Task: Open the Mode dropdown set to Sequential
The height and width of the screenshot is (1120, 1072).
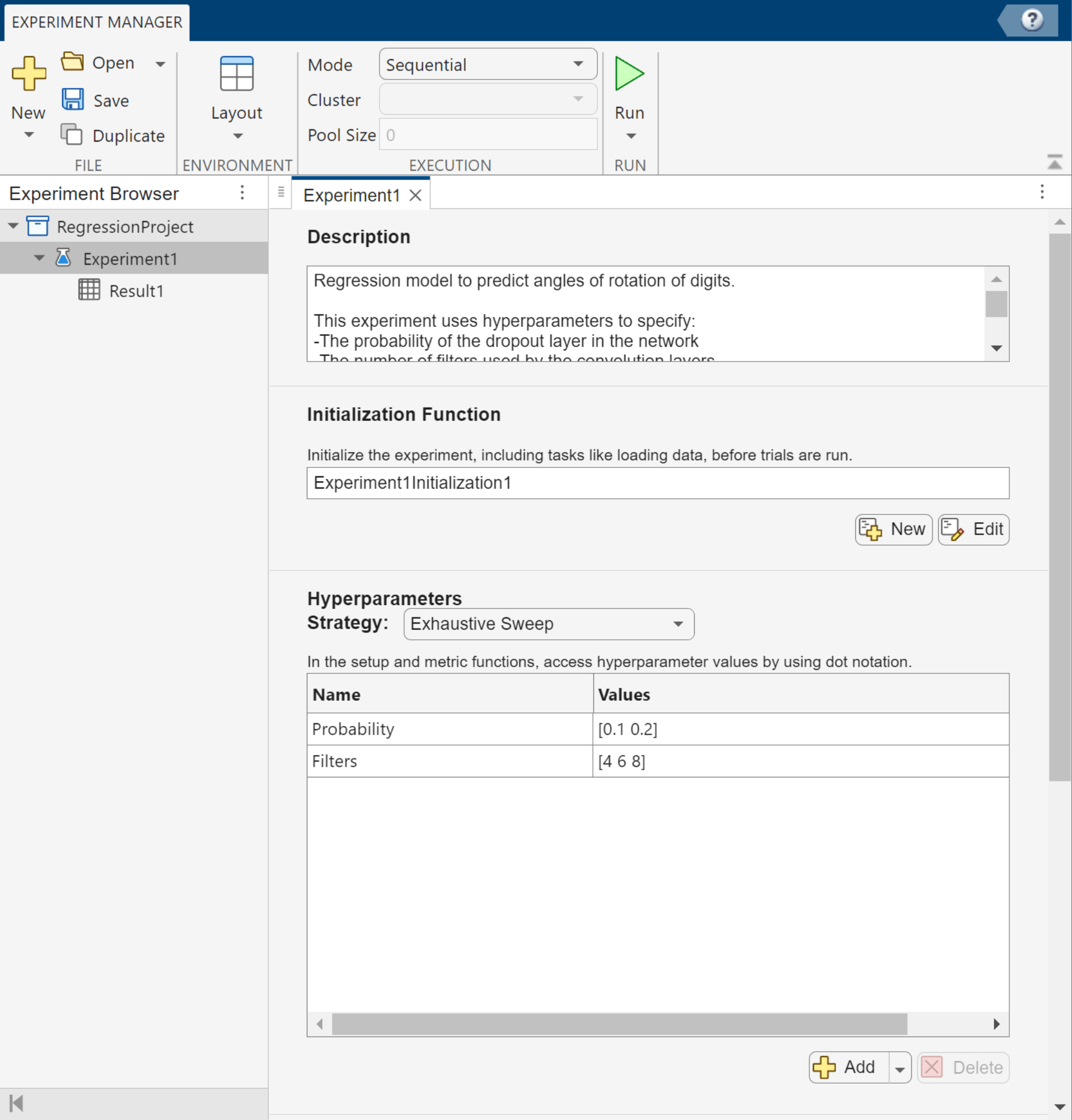Action: click(488, 64)
